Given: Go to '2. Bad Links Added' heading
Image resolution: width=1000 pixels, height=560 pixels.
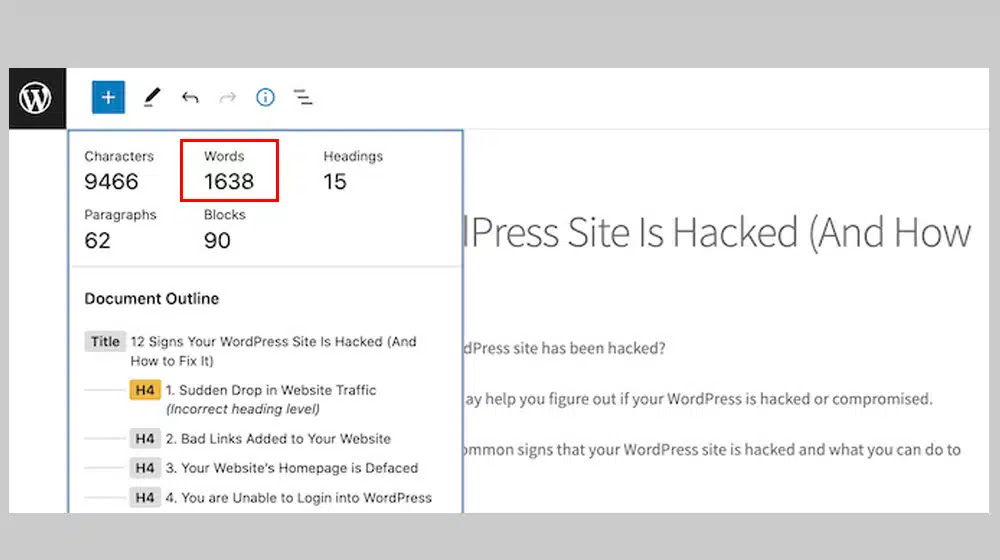Looking at the screenshot, I should (x=278, y=438).
